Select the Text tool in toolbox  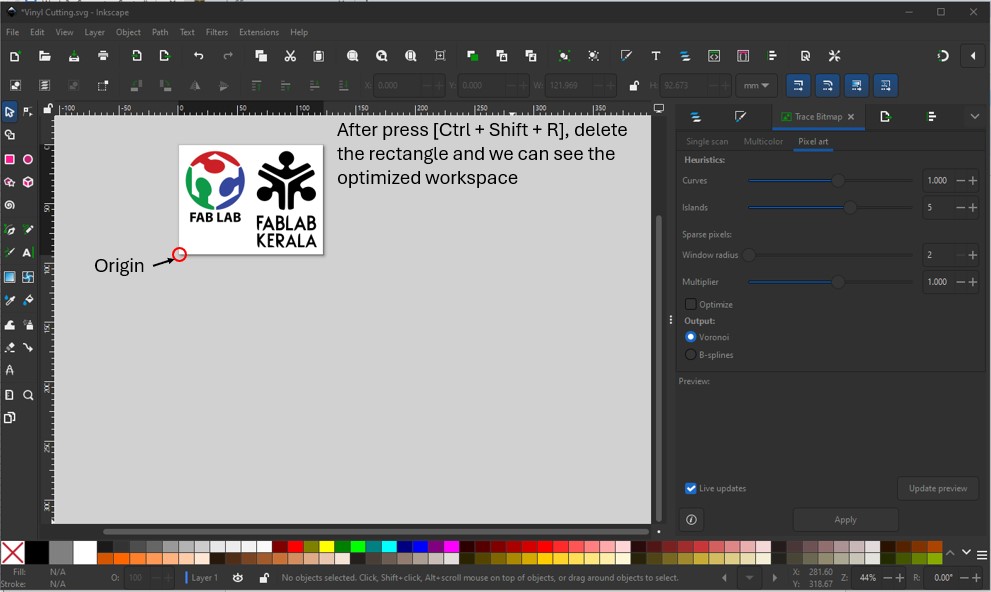pos(28,253)
